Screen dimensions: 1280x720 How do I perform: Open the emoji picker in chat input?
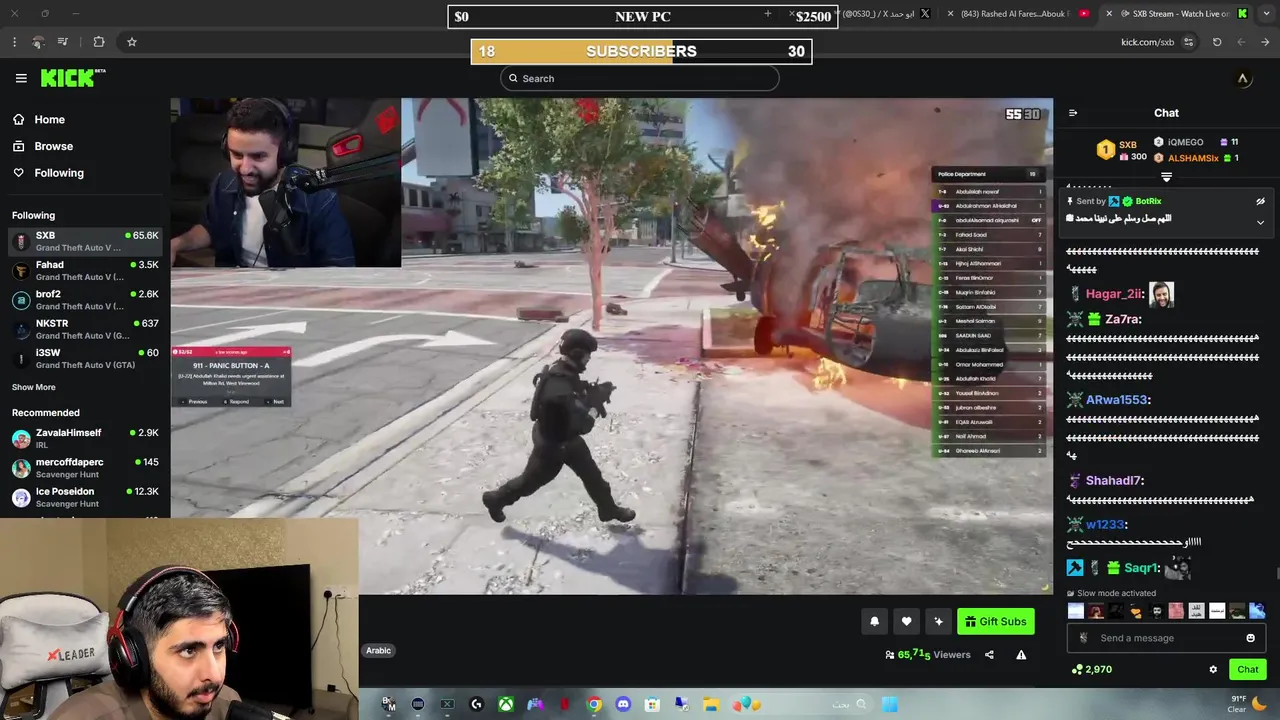(1250, 638)
